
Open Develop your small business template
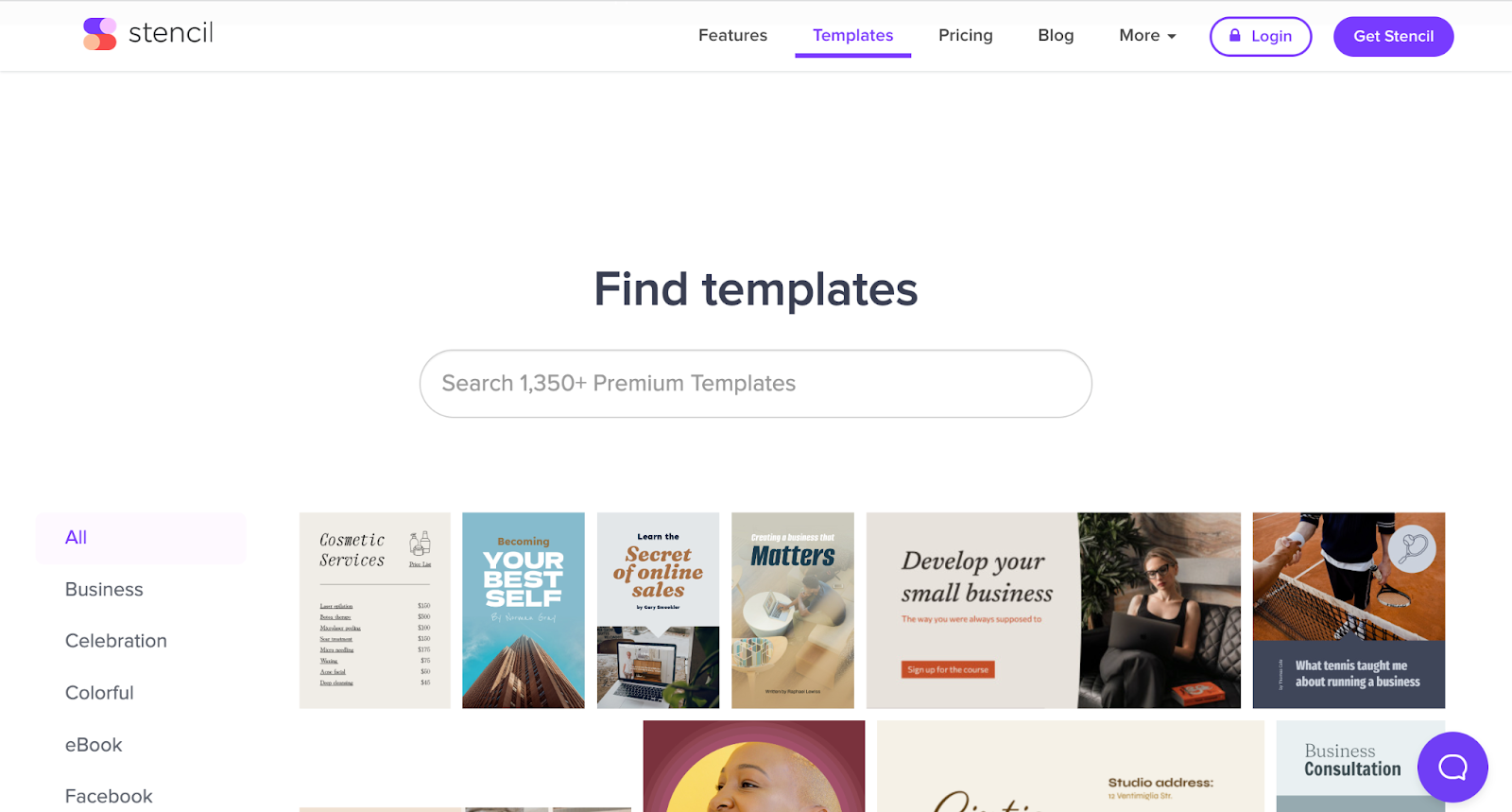1054,611
